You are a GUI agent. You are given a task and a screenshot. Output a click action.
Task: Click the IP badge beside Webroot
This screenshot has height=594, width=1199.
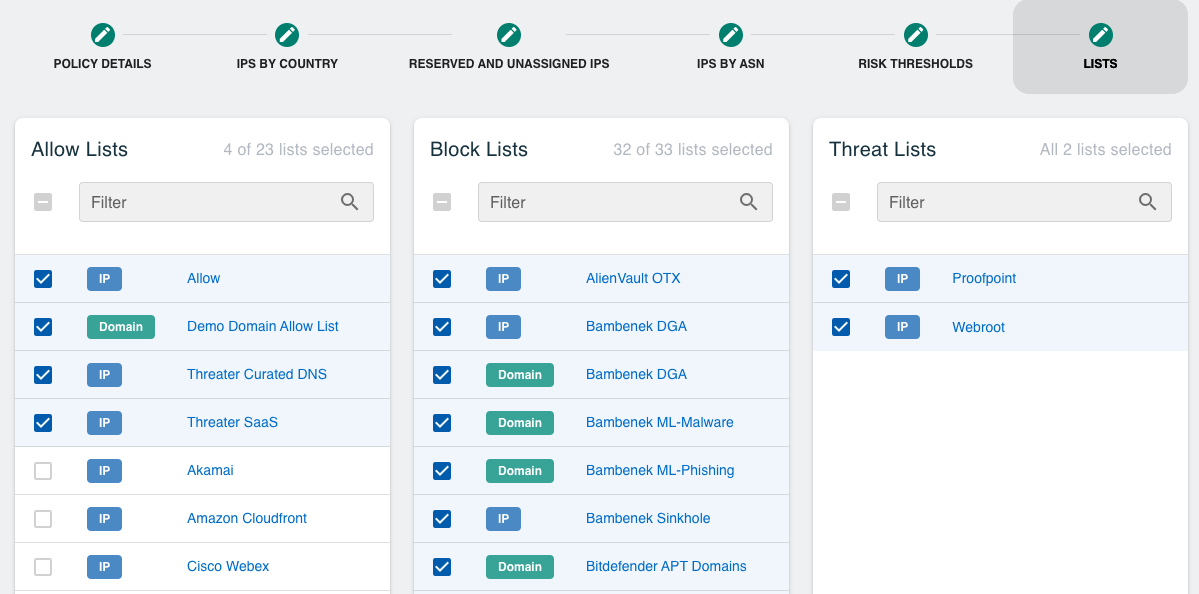tap(902, 327)
